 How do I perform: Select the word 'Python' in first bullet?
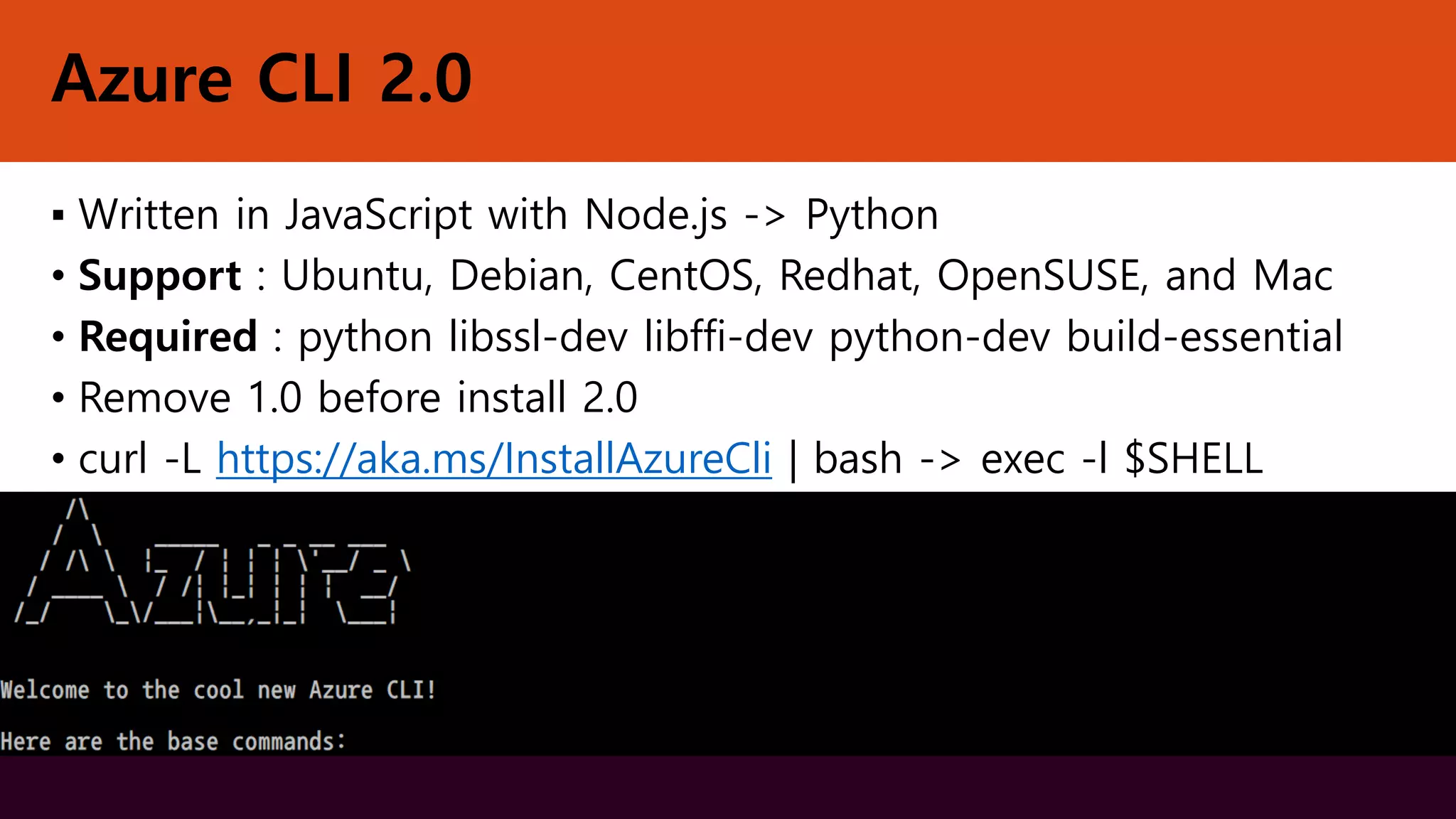[x=872, y=215]
